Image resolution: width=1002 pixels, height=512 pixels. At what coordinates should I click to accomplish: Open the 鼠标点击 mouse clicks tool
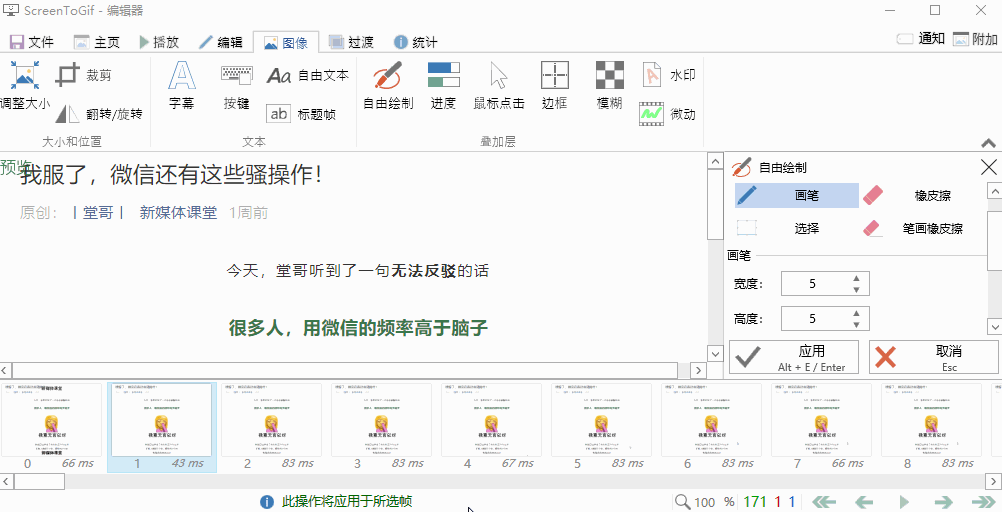(499, 86)
